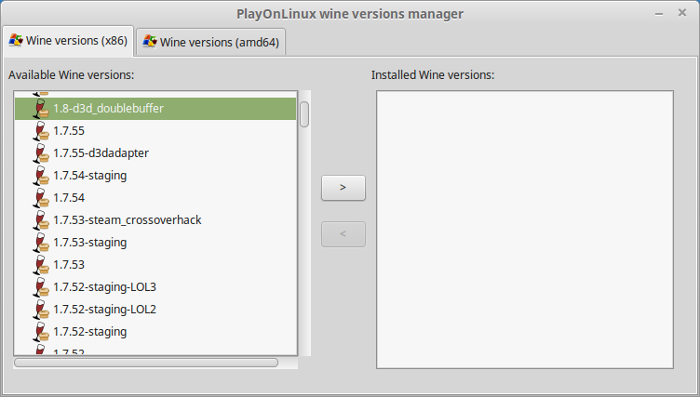Viewport: 700px width, 397px height.
Task: Click the wine glass icon for 1.7.54
Action: point(41,198)
